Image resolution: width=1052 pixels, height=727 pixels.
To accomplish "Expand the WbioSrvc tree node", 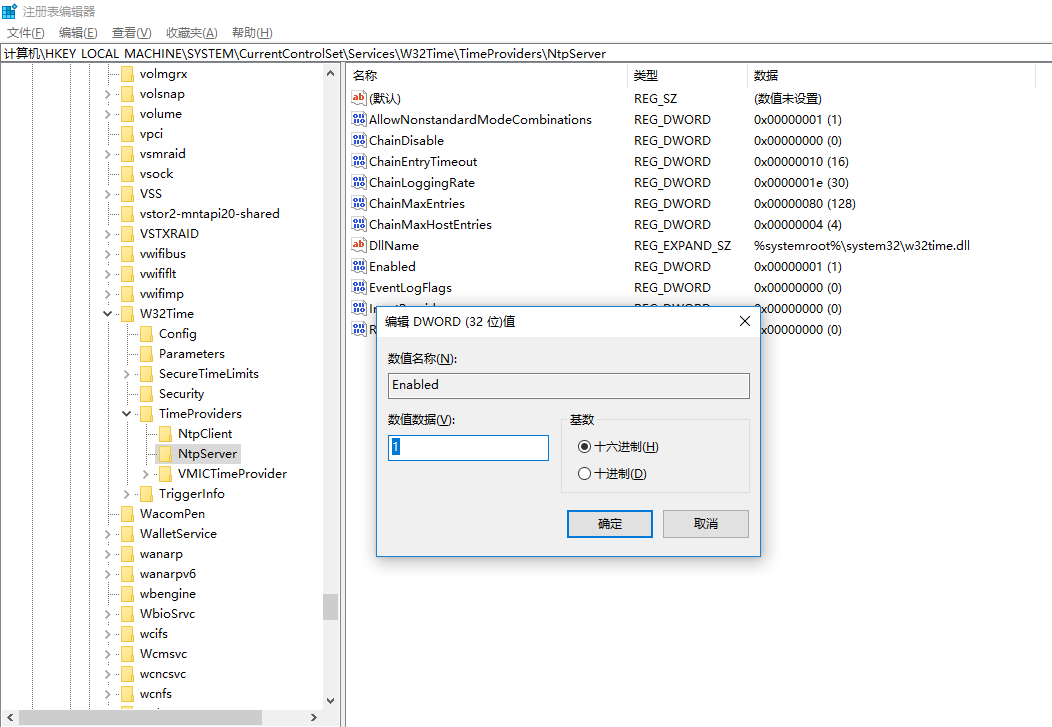I will pos(107,614).
